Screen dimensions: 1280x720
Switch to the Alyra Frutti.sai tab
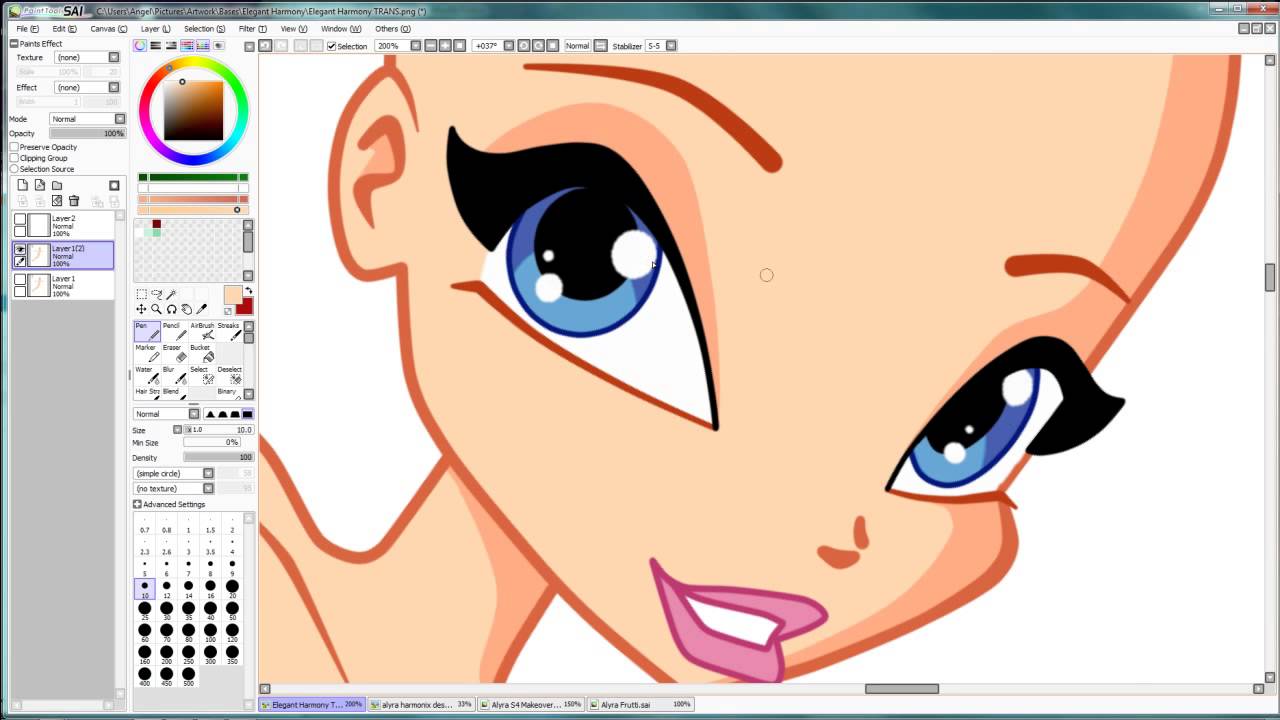tap(640, 704)
